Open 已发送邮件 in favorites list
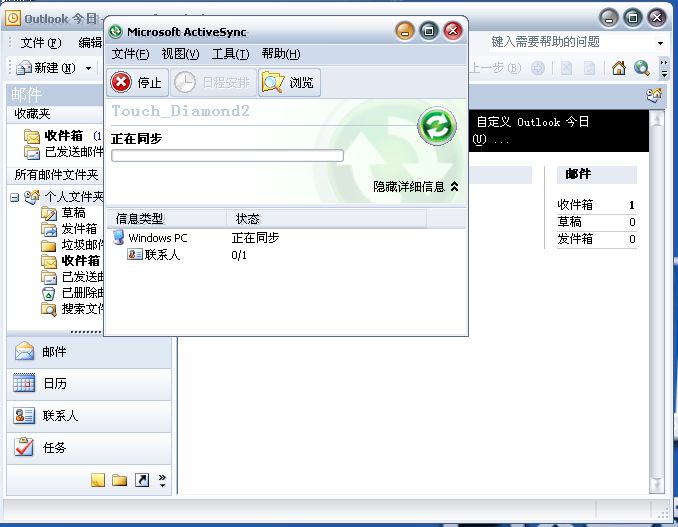 [64, 152]
